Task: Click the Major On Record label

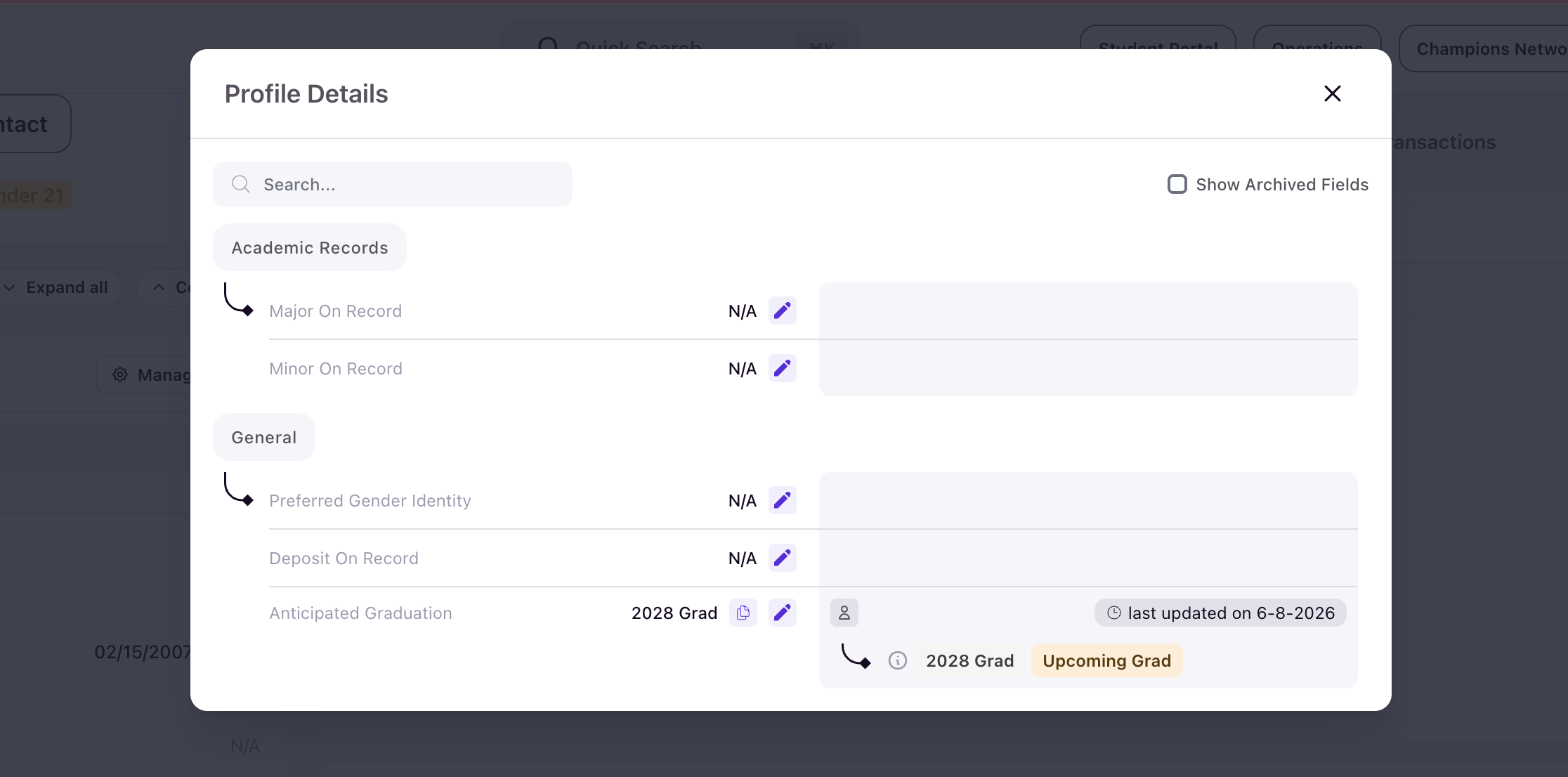Action: 335,311
